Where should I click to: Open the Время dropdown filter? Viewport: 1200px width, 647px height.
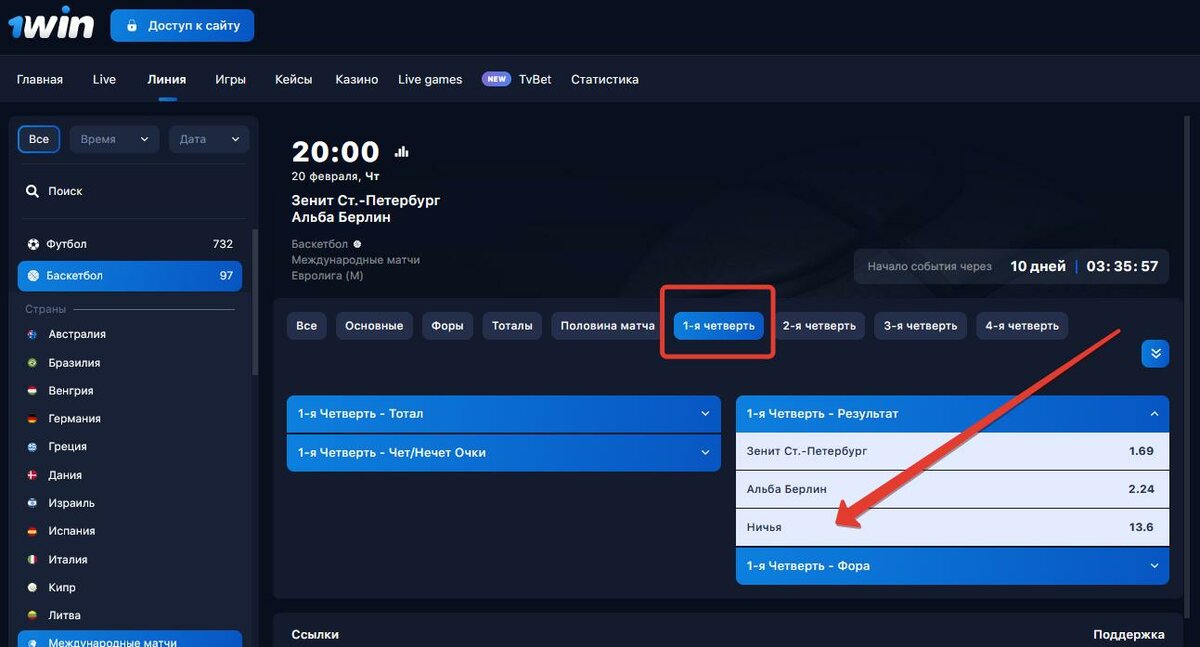tap(115, 139)
